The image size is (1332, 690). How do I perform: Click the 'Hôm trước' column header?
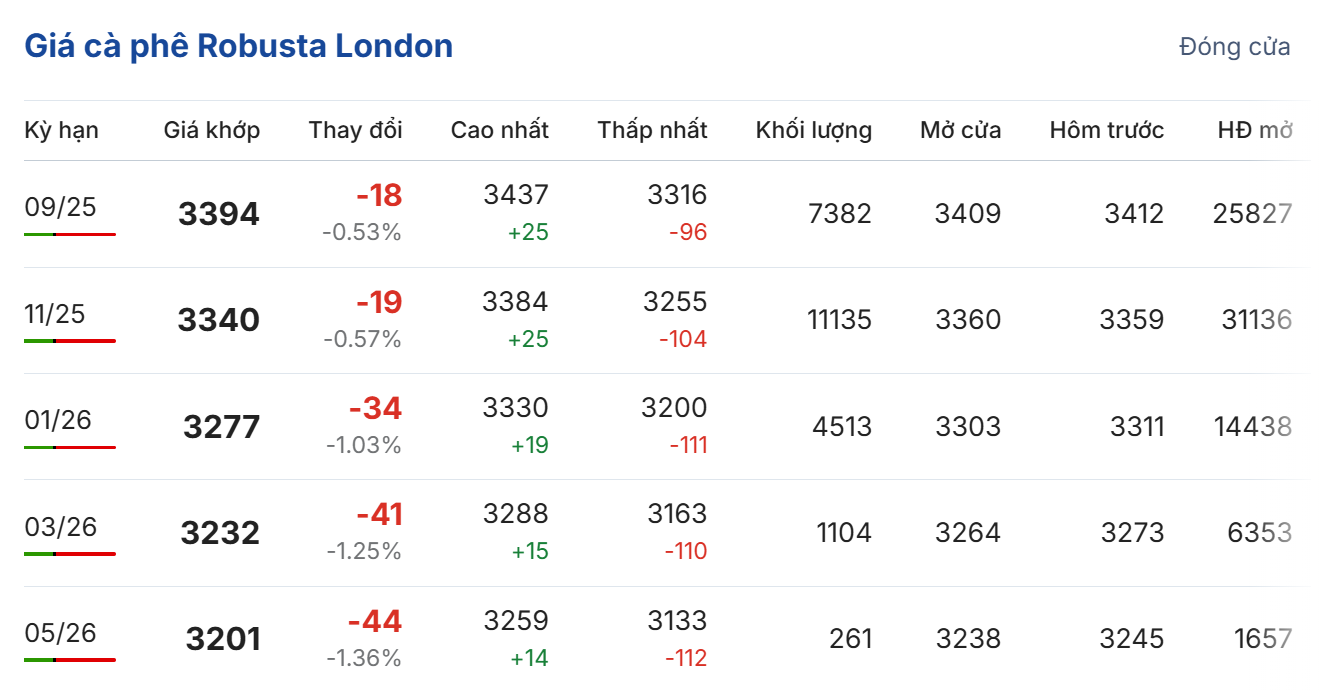[1106, 130]
